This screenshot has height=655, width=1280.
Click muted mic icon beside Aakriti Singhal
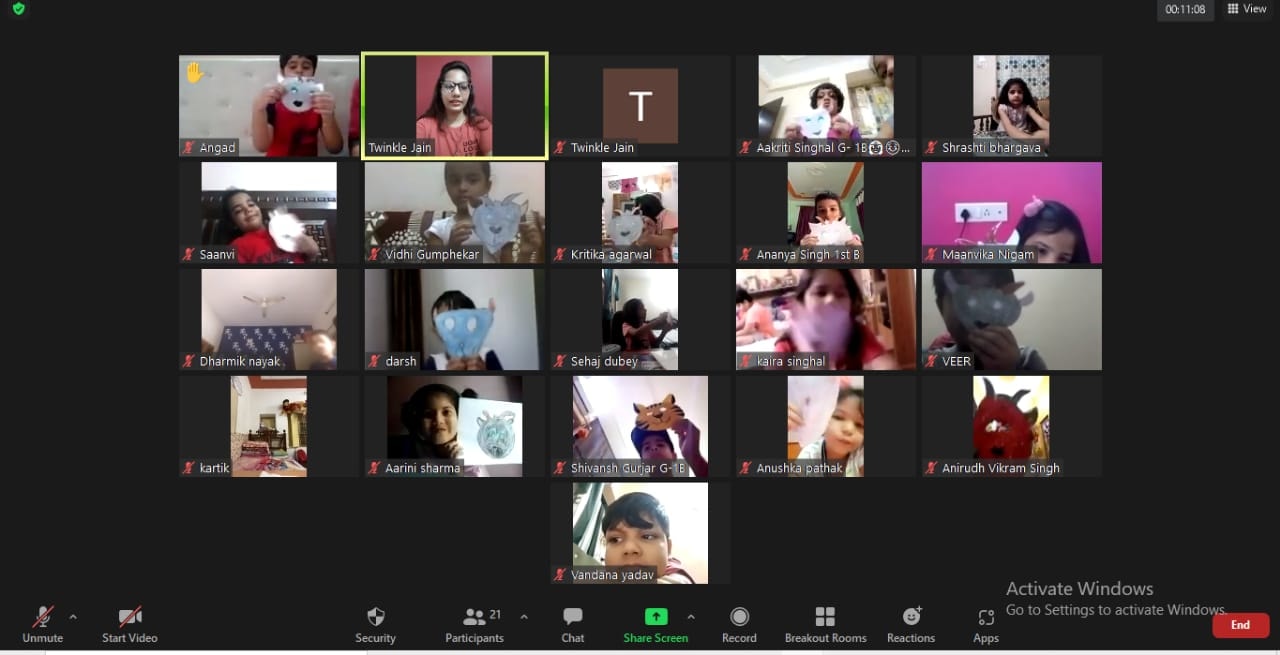tap(746, 148)
